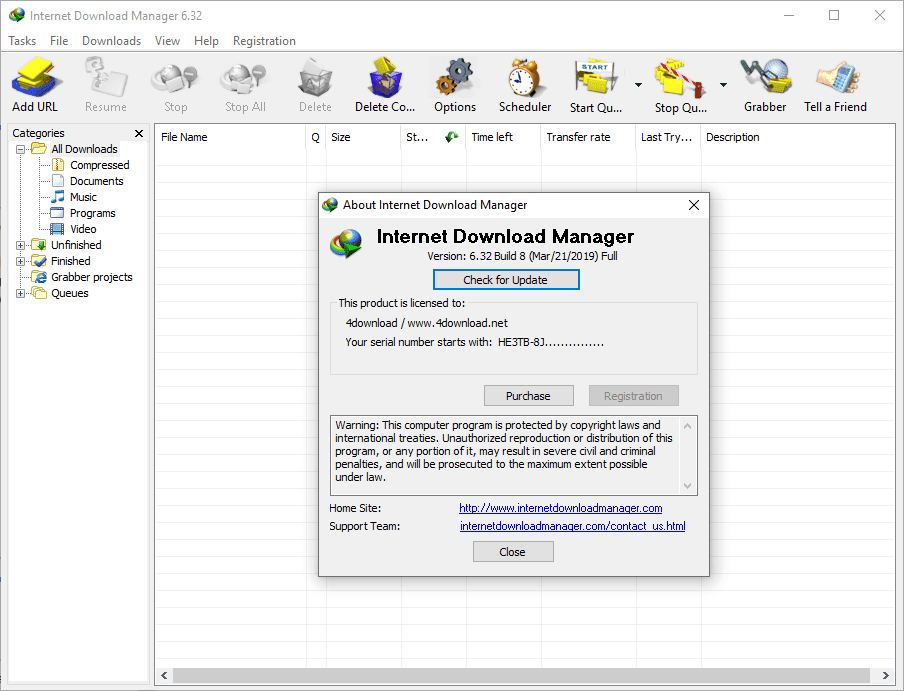904x691 pixels.
Task: Click the horizontal scrollbar right arrow
Action: (x=885, y=675)
